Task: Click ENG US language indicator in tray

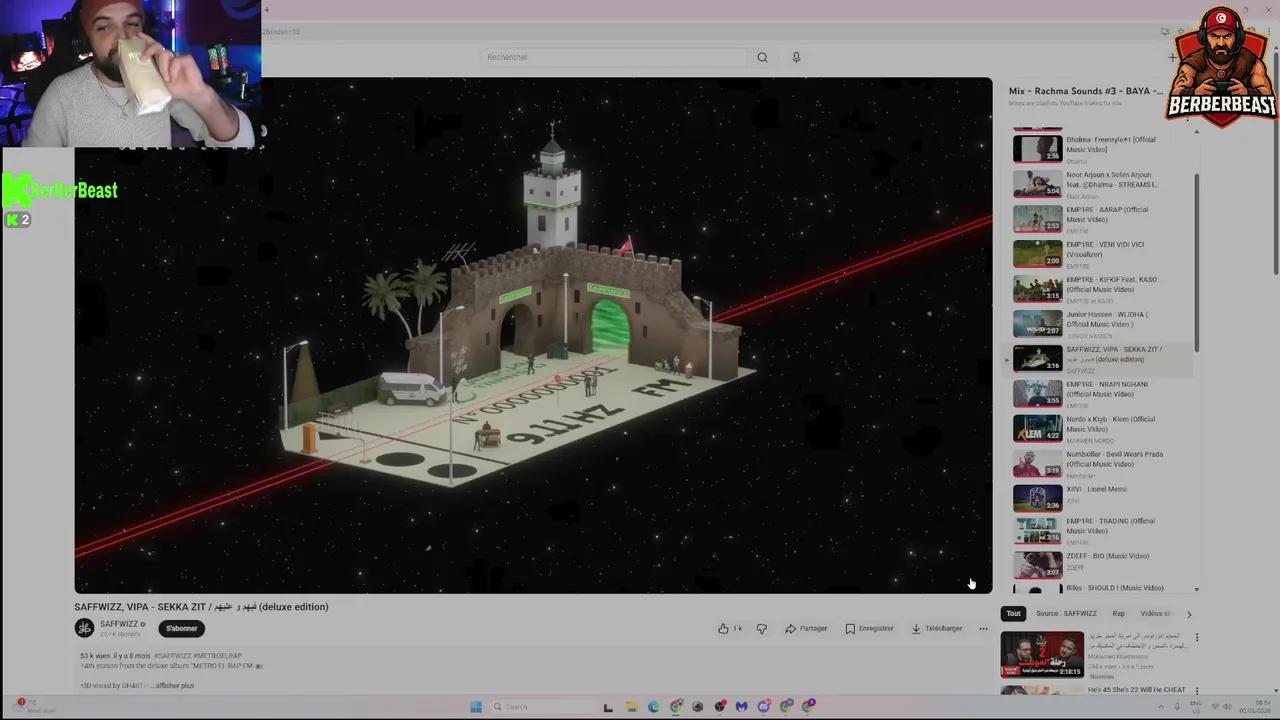Action: (1194, 707)
